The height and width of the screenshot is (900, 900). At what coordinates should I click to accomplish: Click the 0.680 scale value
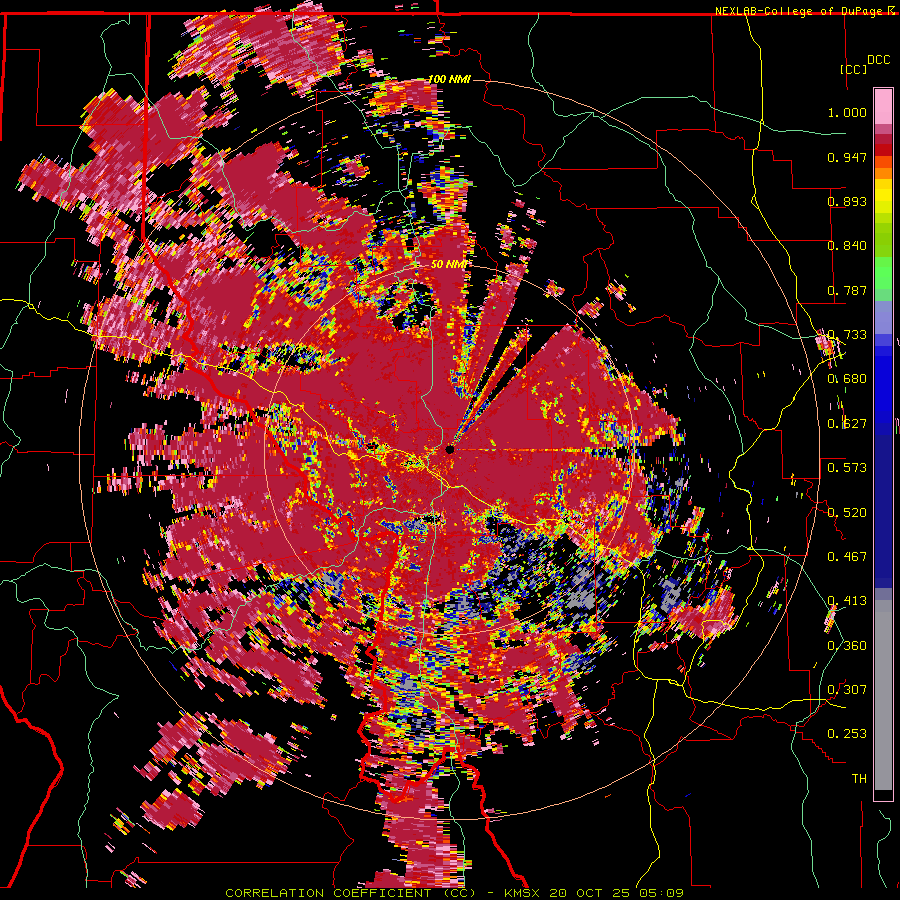click(x=847, y=379)
